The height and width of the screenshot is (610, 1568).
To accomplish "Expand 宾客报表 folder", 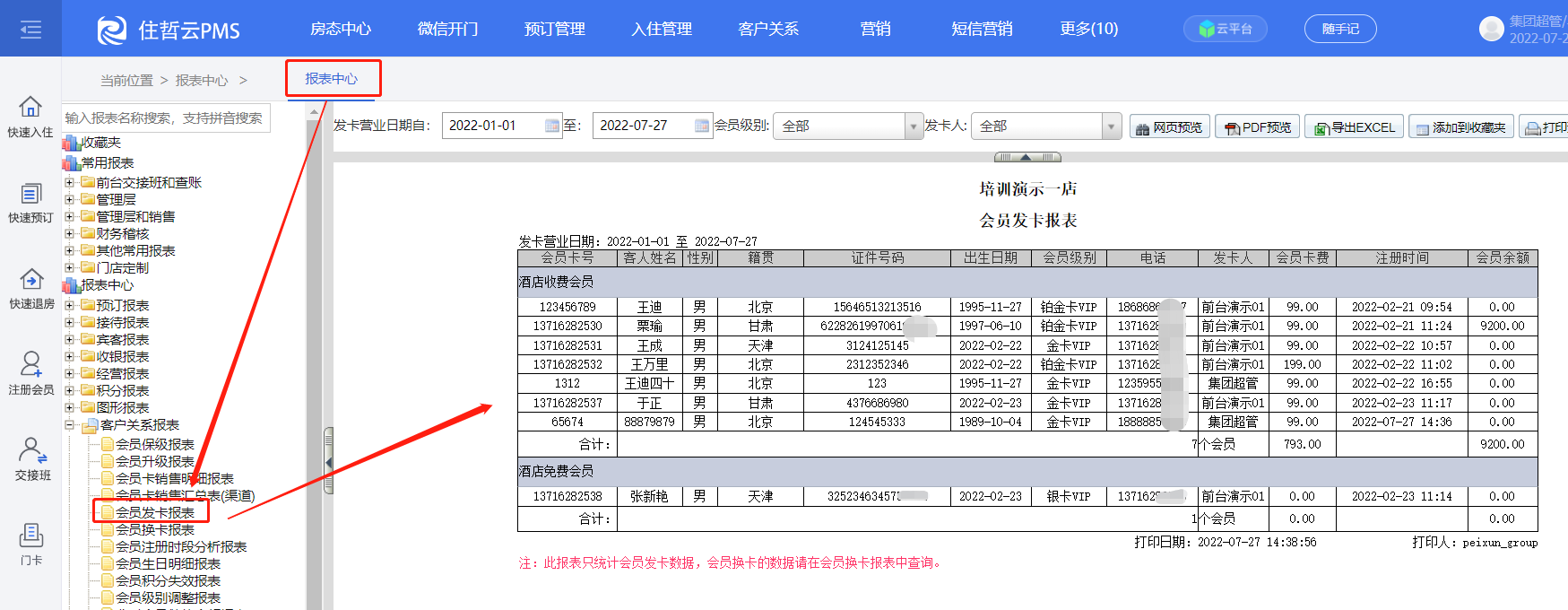I will coord(69,339).
